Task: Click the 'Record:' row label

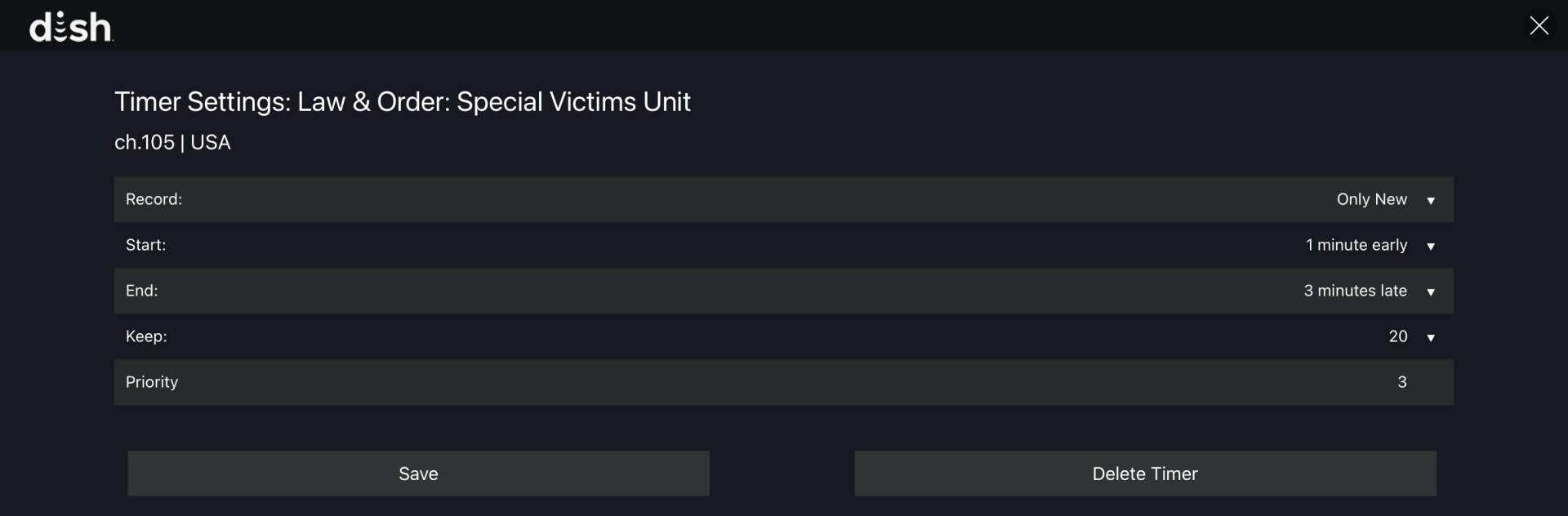Action: [x=154, y=199]
